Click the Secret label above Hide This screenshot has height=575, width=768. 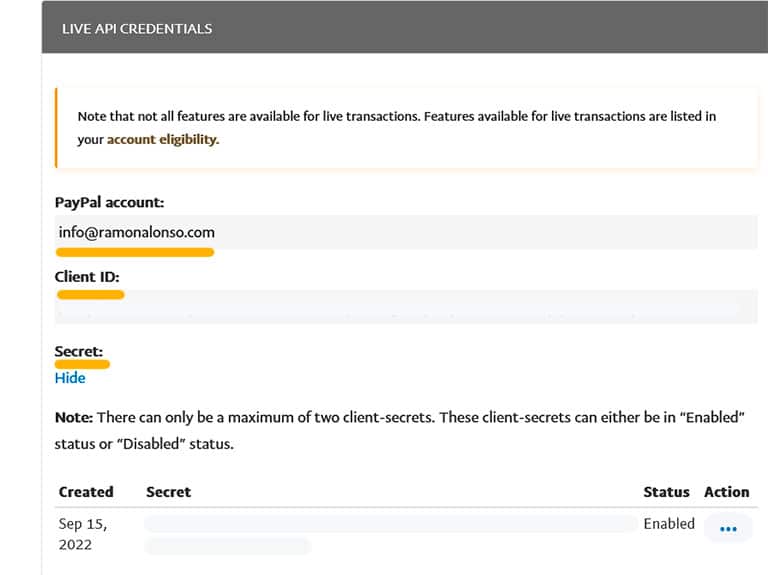[79, 351]
